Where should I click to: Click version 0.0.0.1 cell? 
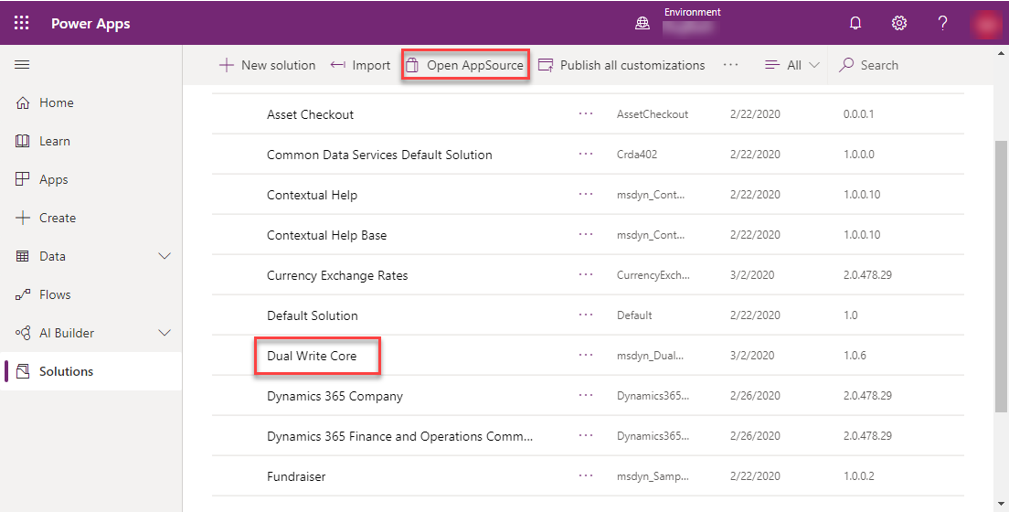tap(859, 114)
